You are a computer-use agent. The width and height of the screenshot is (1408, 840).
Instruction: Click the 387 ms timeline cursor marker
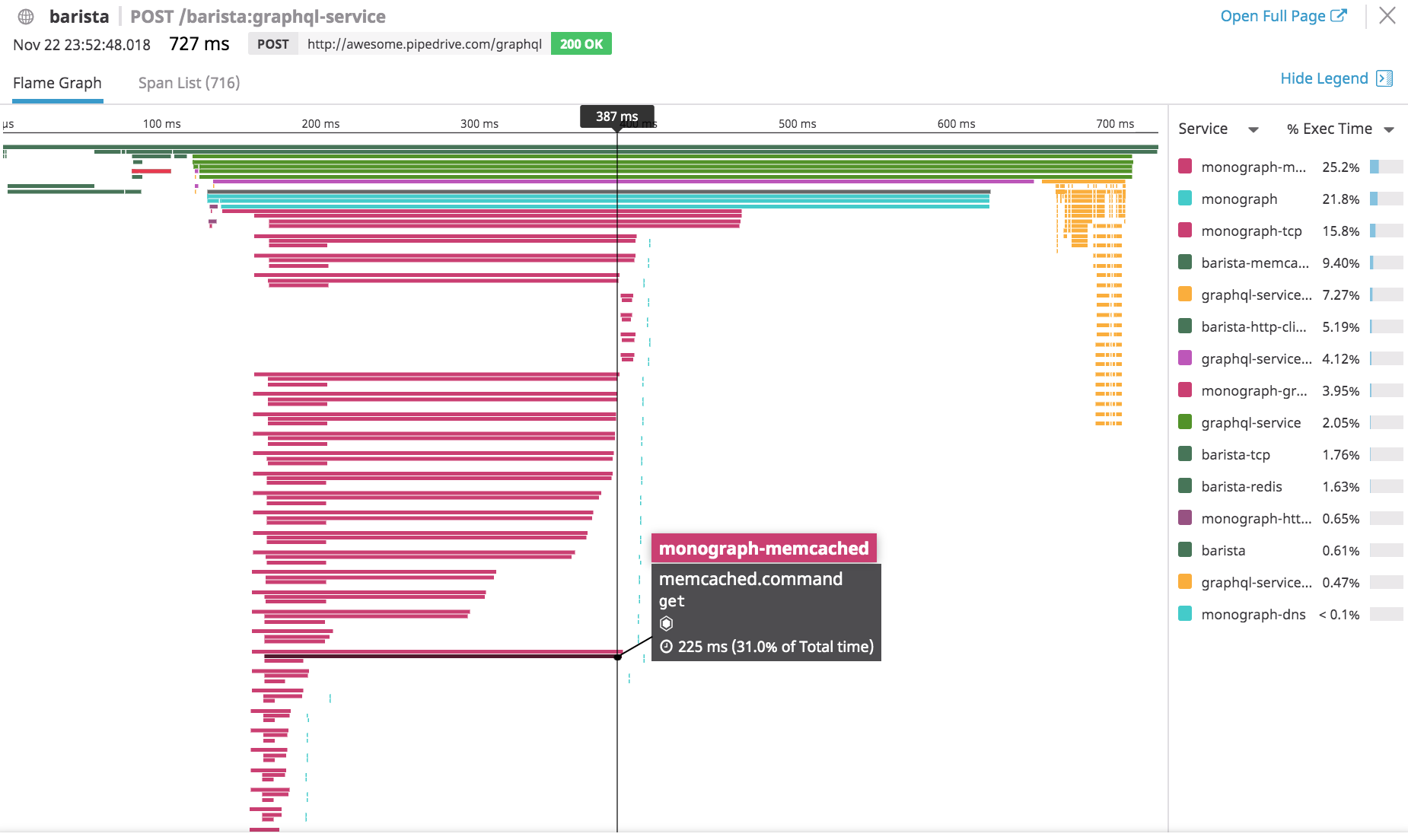pos(617,116)
